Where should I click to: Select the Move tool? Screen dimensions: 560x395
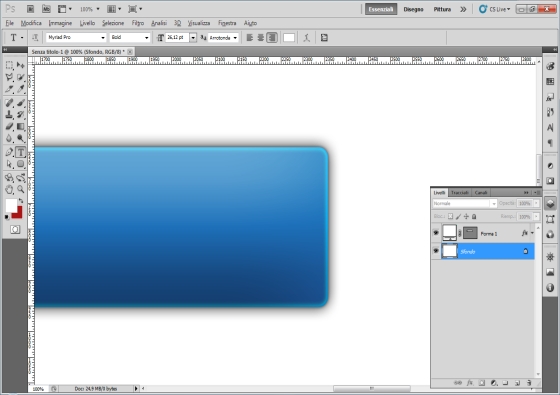21,65
